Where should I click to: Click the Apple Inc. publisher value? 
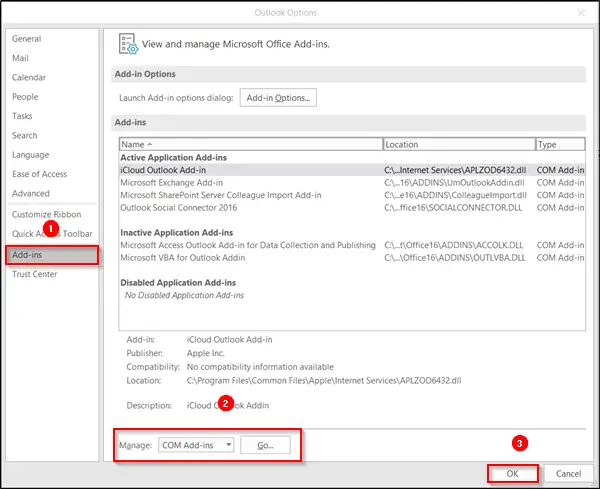click(x=205, y=353)
